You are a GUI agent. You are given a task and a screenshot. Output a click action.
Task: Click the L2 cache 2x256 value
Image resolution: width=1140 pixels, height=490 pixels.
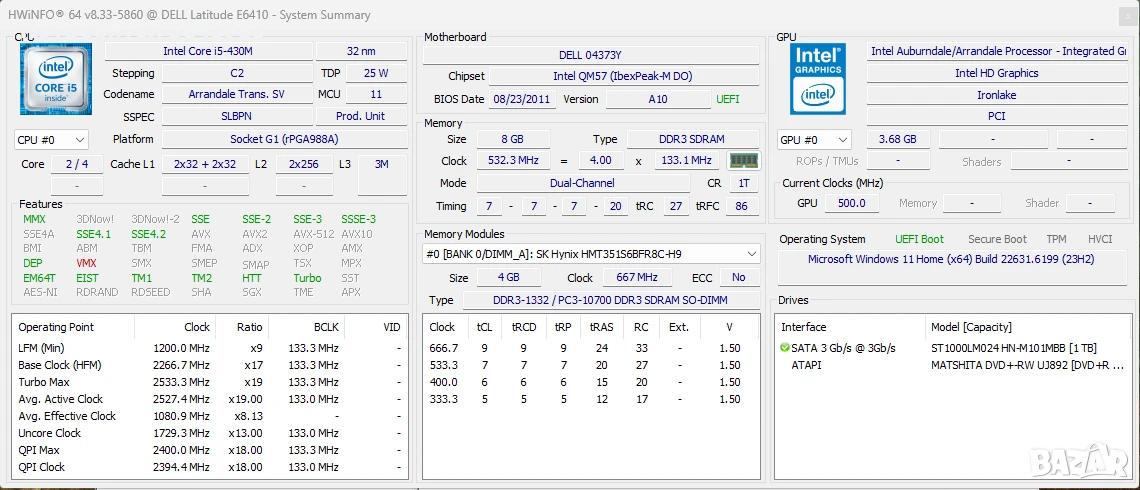coord(303,164)
